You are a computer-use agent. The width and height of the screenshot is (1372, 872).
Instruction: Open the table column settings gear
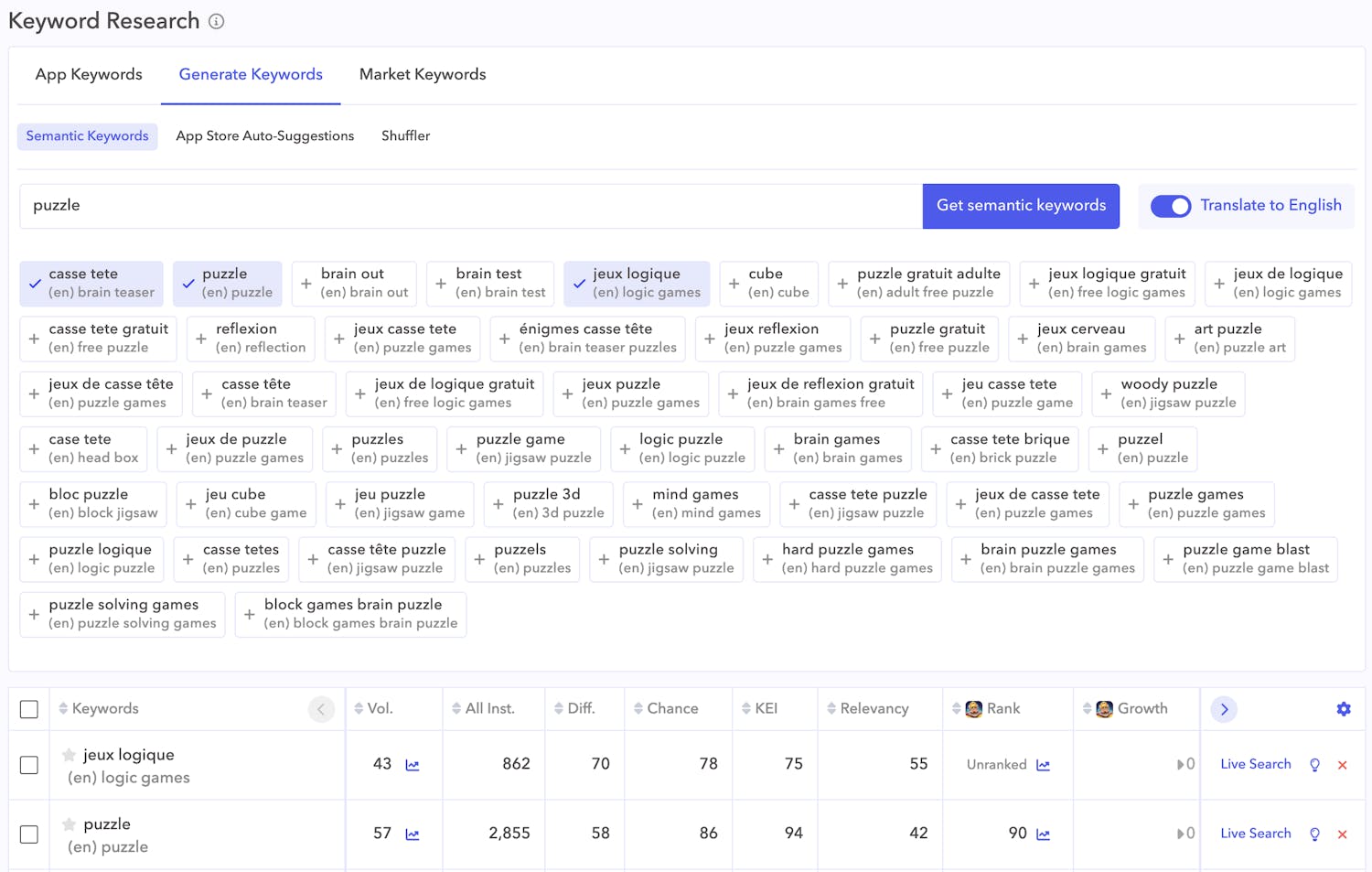[x=1343, y=708]
